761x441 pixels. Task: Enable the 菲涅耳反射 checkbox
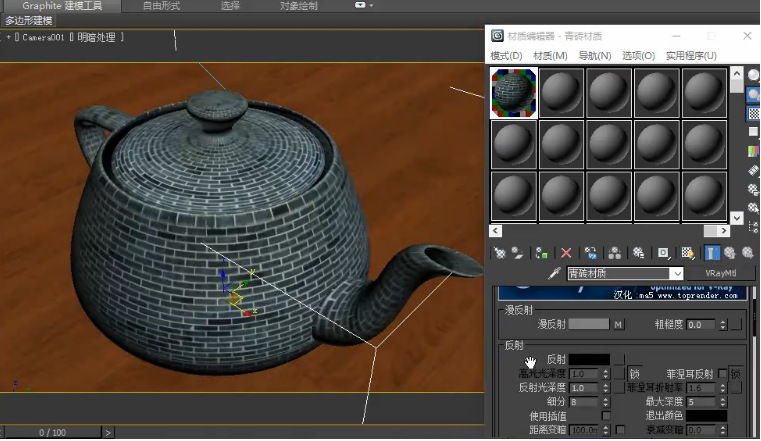722,374
